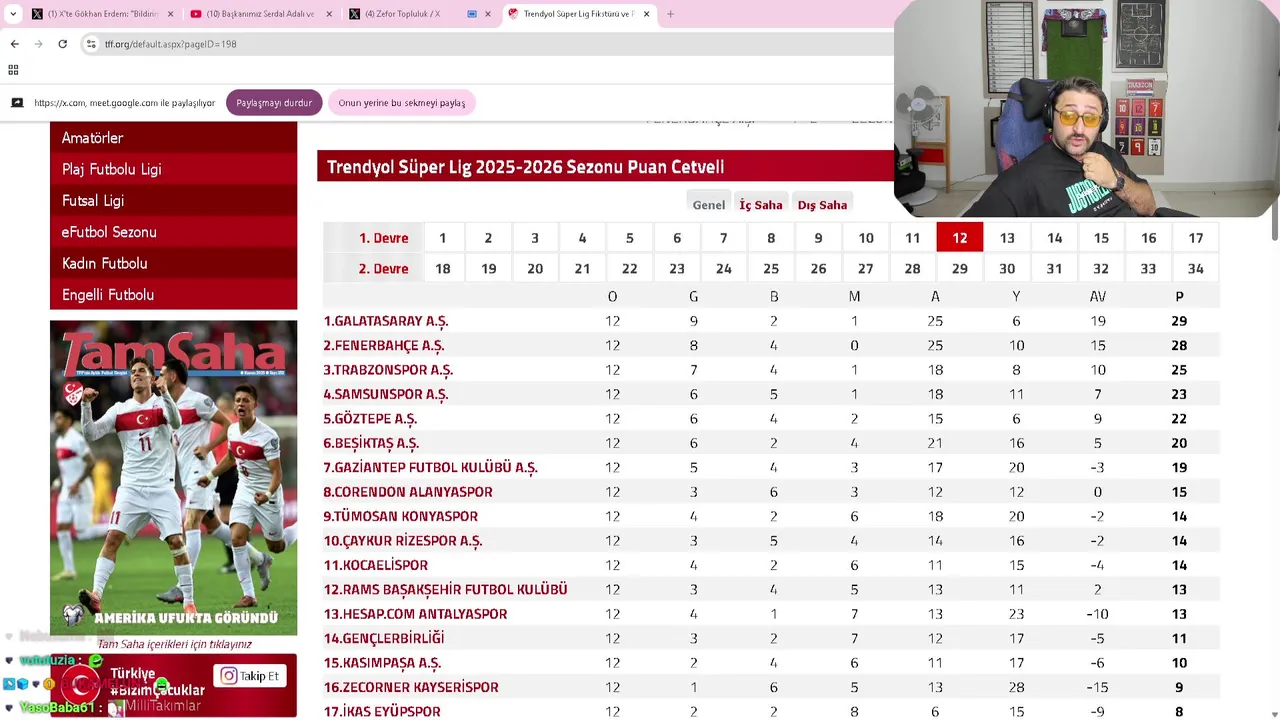Go back with the browser back arrow
This screenshot has height=720, width=1280.
click(x=14, y=44)
